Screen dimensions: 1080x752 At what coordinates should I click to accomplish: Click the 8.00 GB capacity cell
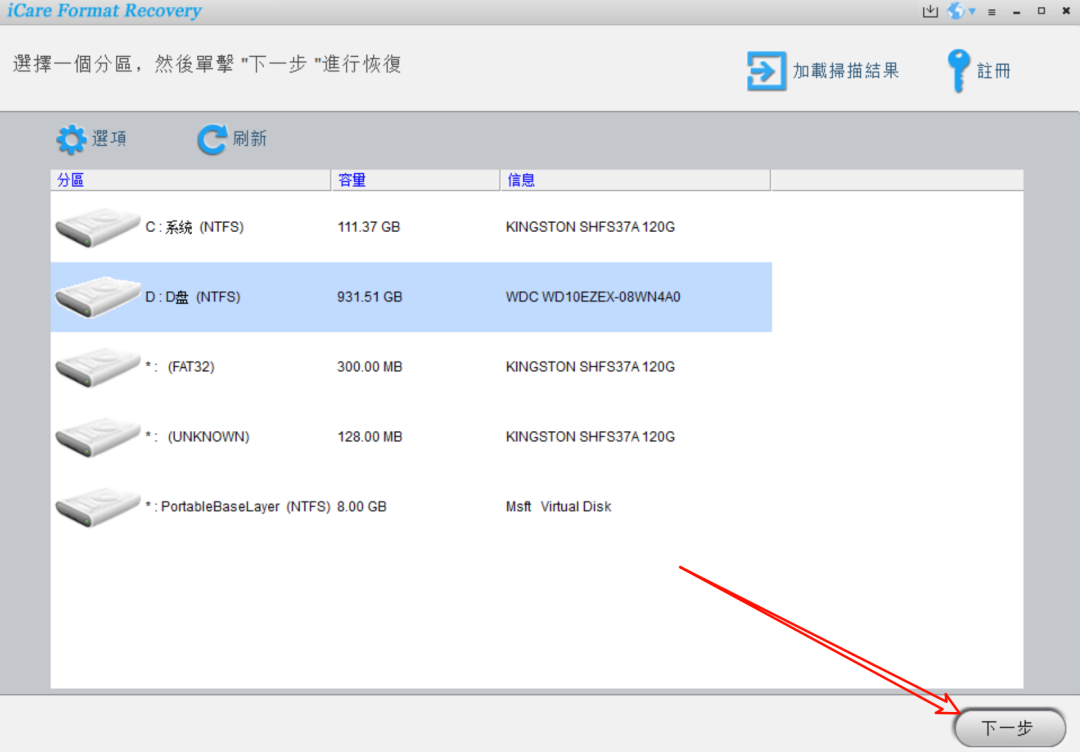(x=362, y=507)
